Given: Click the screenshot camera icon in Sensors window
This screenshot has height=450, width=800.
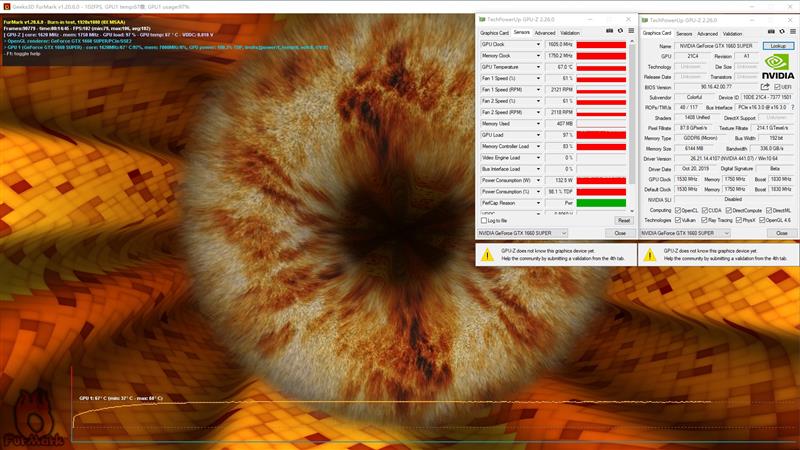Looking at the screenshot, I should coord(609,31).
